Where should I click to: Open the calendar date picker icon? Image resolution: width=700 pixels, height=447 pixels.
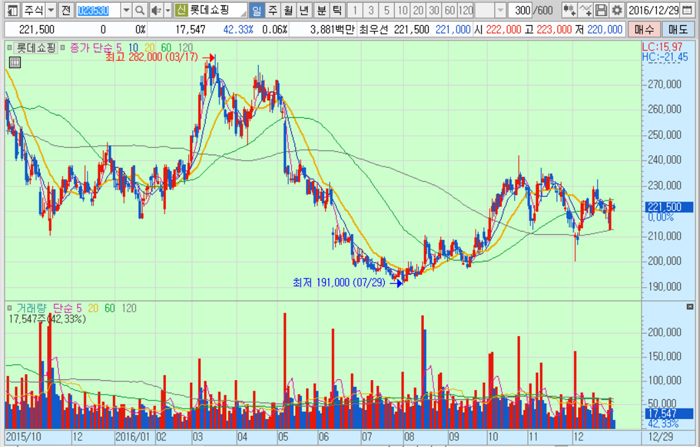tap(688, 10)
